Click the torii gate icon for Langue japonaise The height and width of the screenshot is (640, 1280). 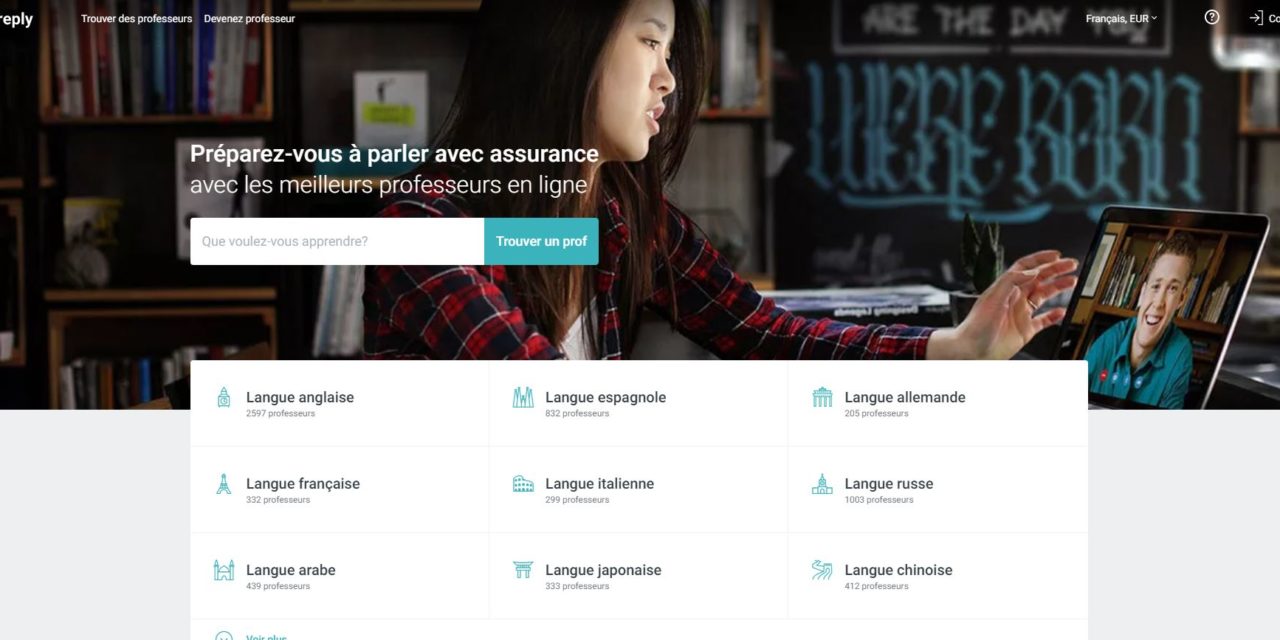pos(523,570)
